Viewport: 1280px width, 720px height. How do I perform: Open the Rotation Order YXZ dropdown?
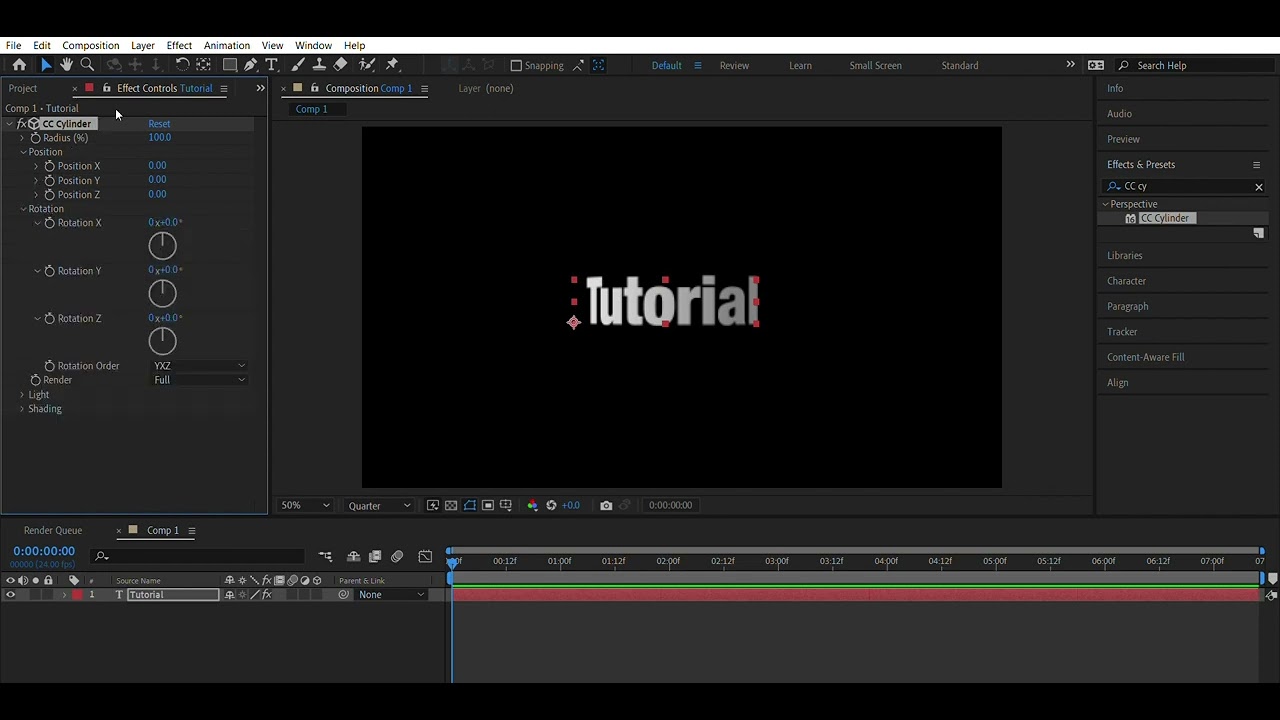pos(199,366)
